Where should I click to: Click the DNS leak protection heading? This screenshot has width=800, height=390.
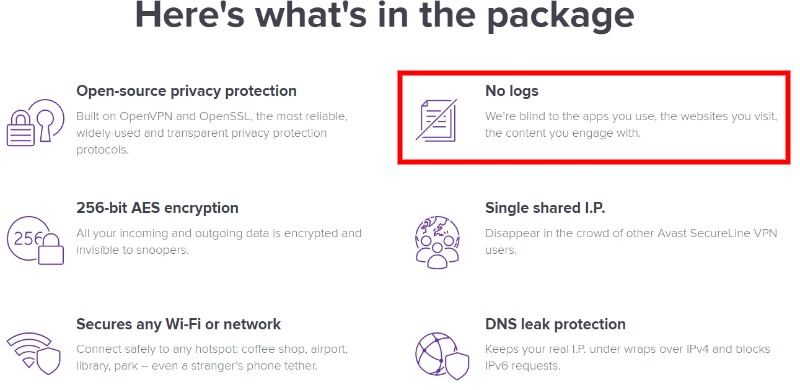click(x=555, y=324)
